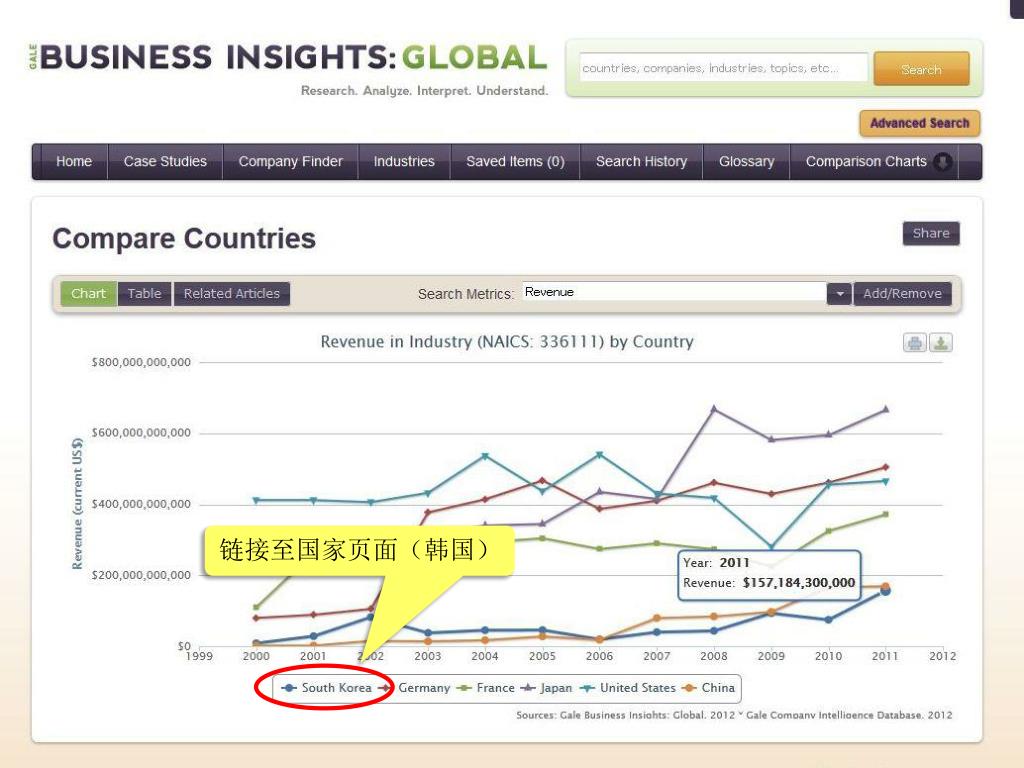Select the Revenue metric combo box

click(674, 292)
